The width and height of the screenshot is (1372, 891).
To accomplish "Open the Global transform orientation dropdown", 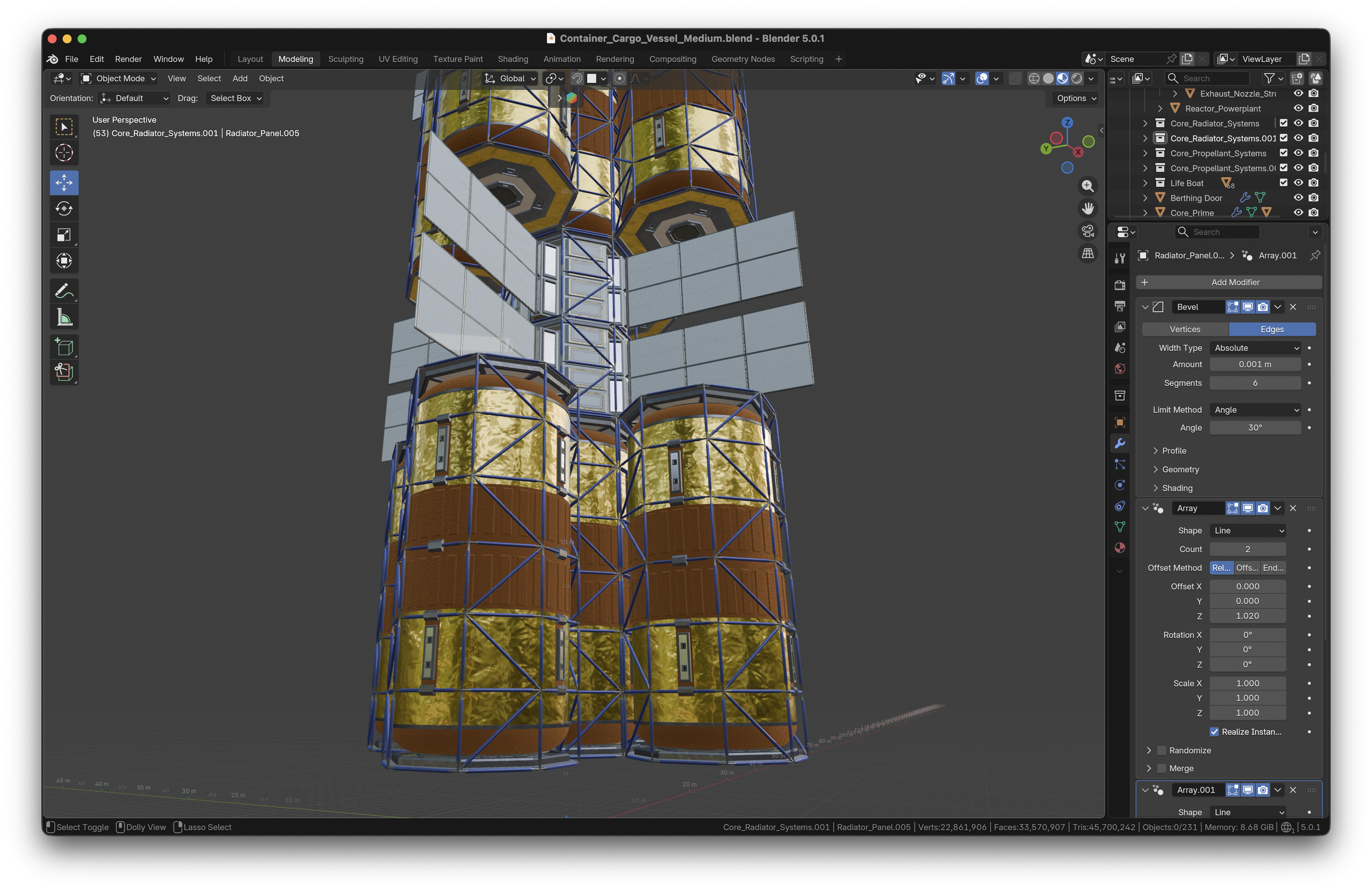I will (510, 78).
